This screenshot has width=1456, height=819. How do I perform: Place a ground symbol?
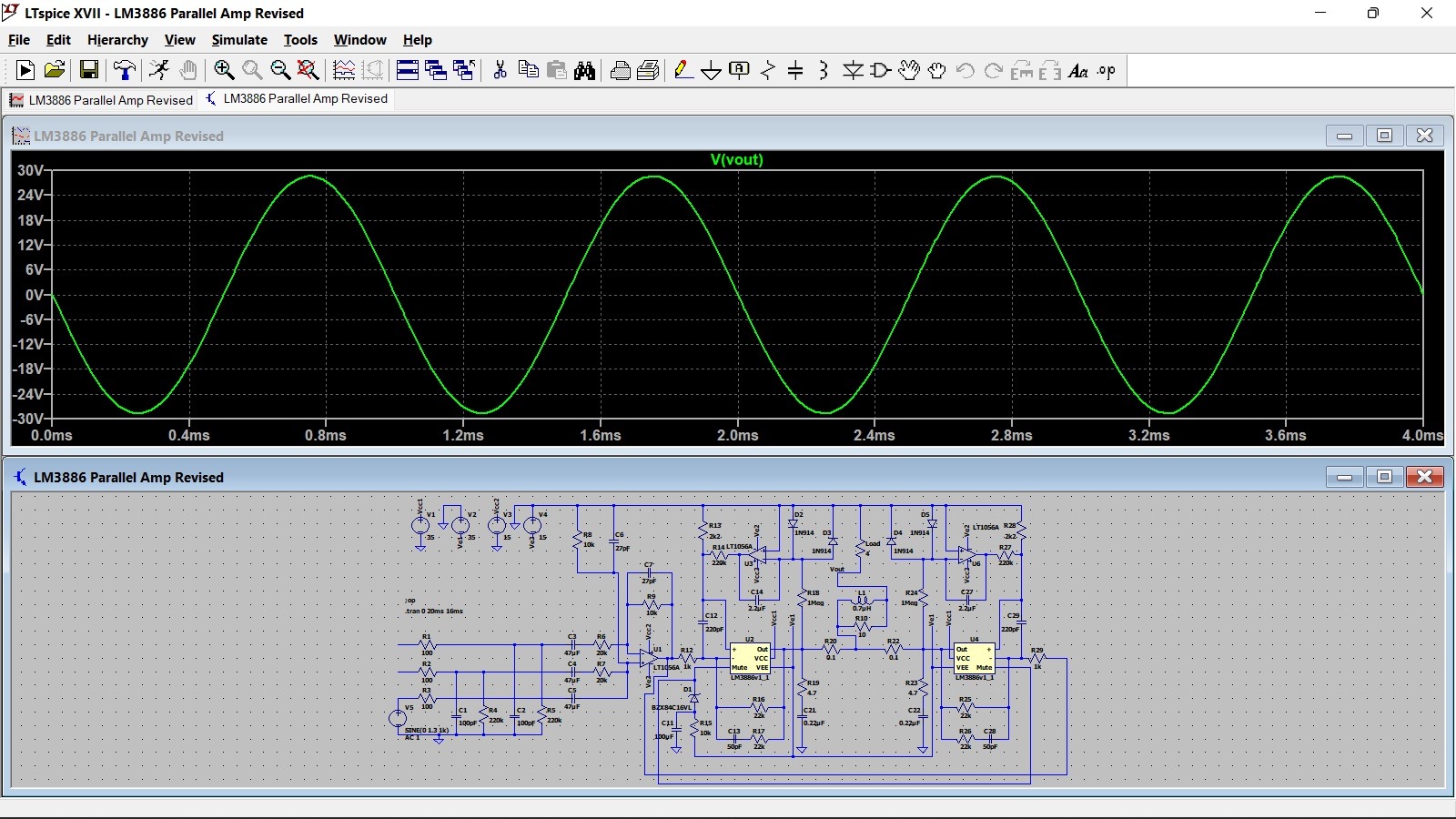point(712,70)
